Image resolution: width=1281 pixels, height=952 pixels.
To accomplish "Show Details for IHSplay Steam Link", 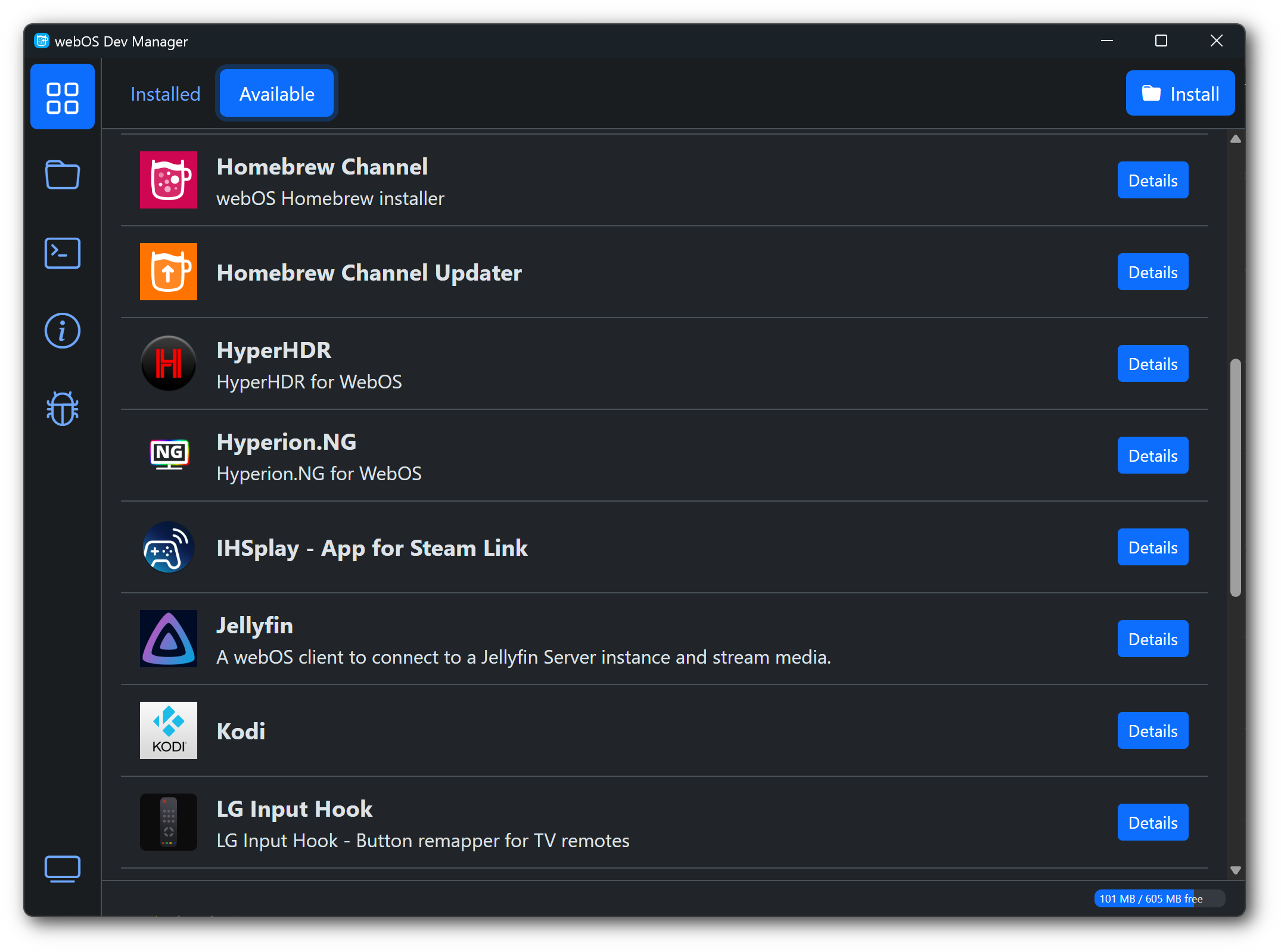I will (x=1152, y=547).
